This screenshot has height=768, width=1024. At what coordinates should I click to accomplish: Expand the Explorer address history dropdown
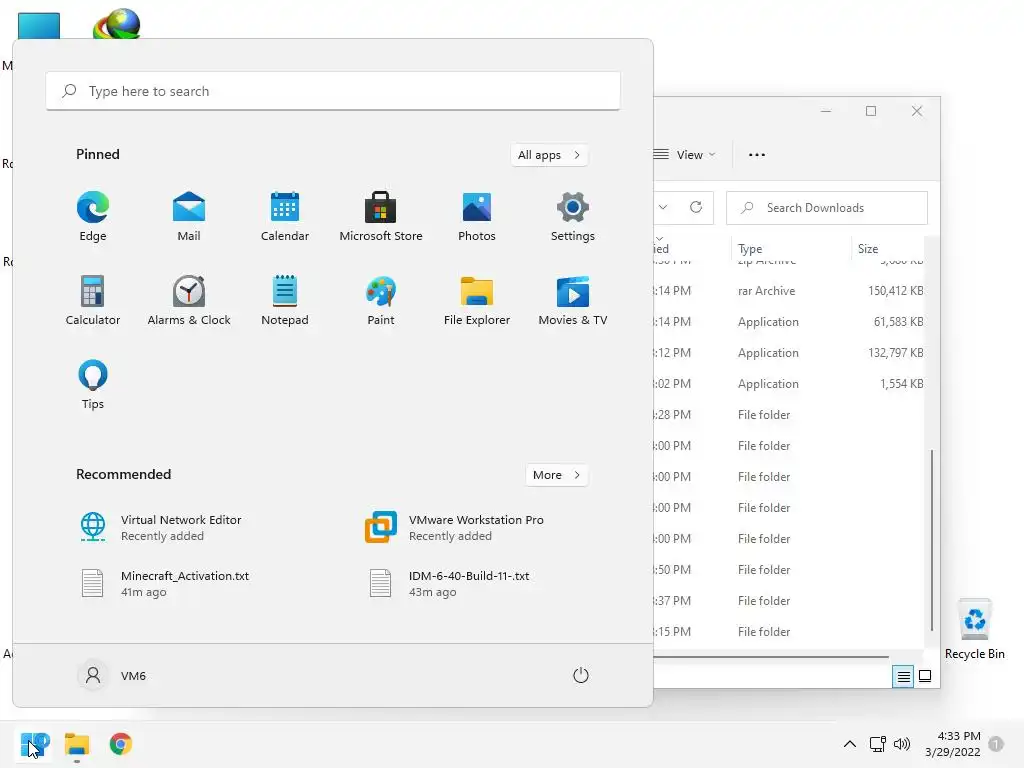point(663,208)
